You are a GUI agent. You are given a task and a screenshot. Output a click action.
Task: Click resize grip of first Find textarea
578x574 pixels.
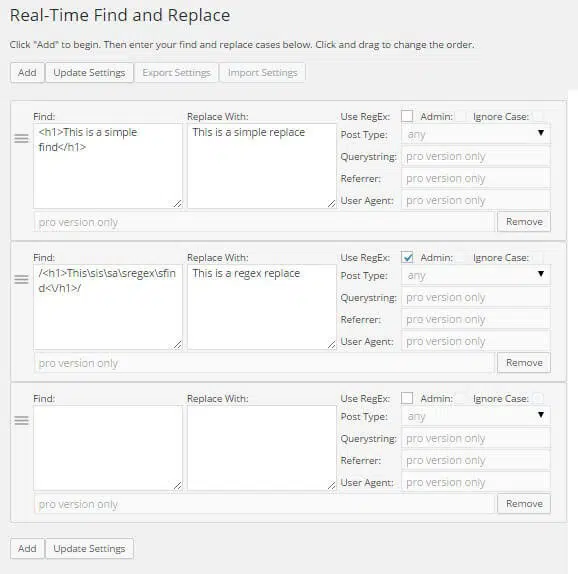[x=178, y=203]
